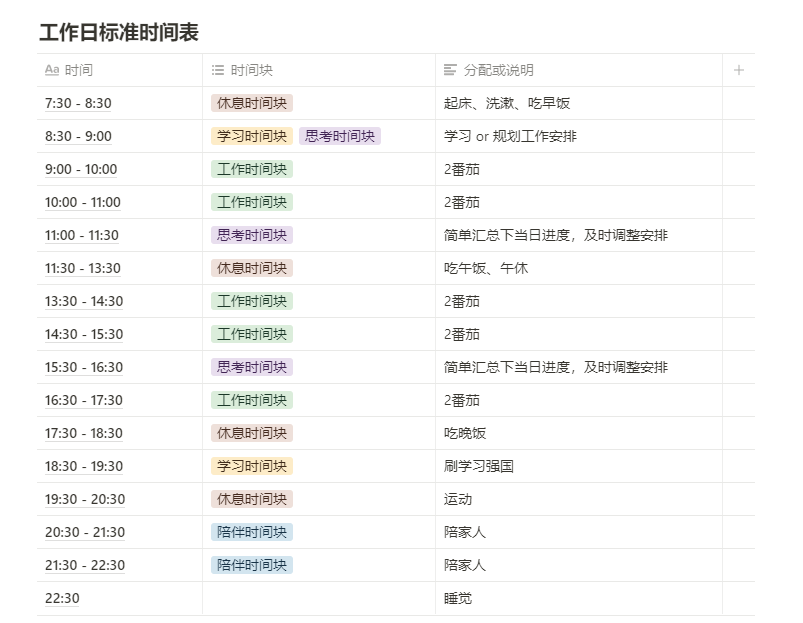The image size is (803, 623).
Task: Open the 7:30 - 8:30 row
Action: [78, 103]
